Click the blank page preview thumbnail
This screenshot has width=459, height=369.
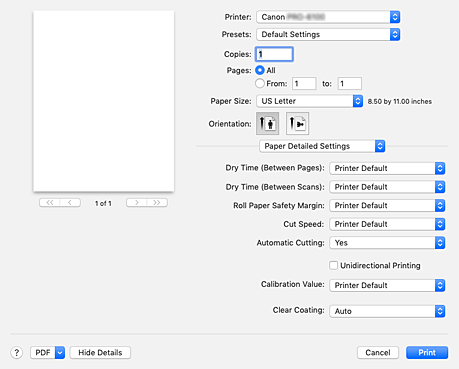click(x=104, y=101)
